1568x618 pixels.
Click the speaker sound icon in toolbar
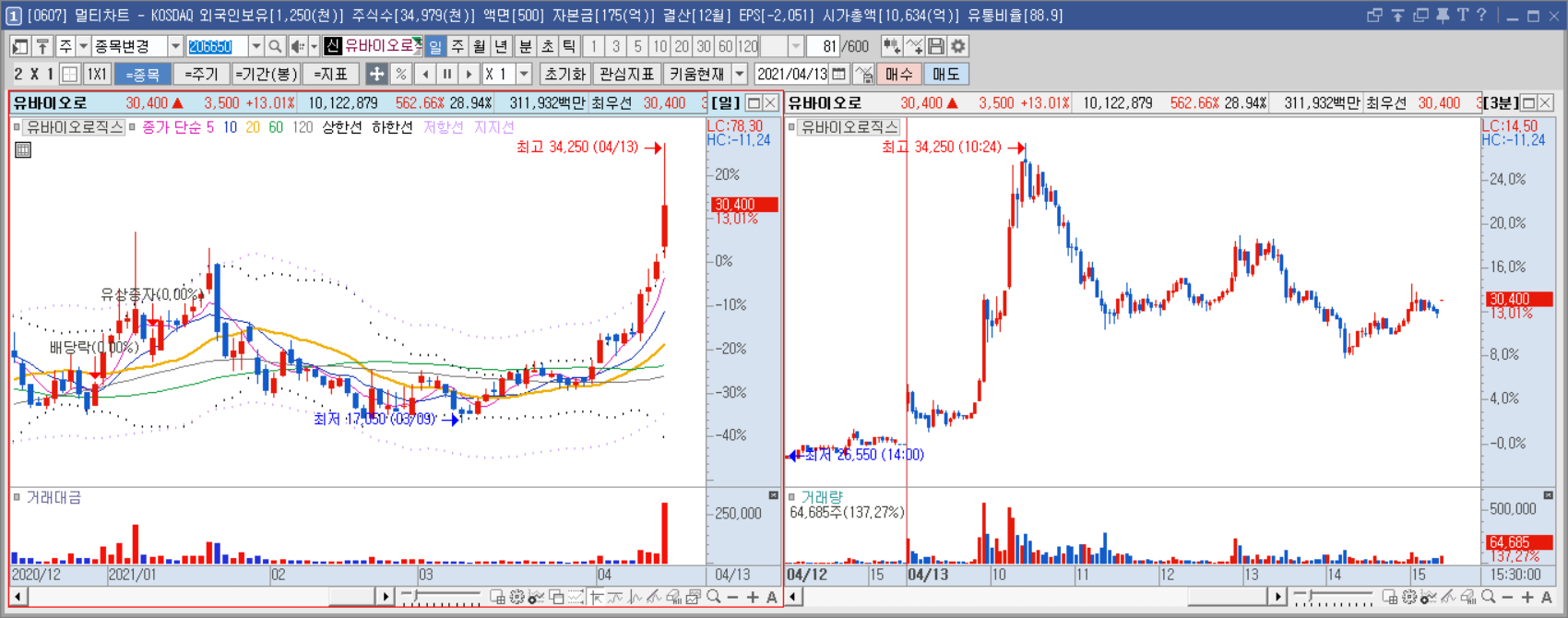[x=297, y=46]
